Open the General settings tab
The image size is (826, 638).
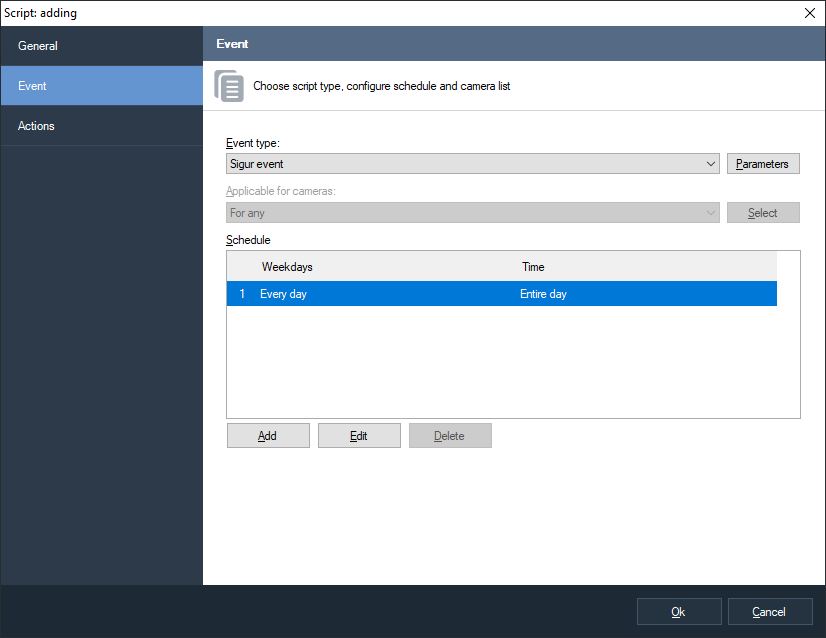pos(101,46)
